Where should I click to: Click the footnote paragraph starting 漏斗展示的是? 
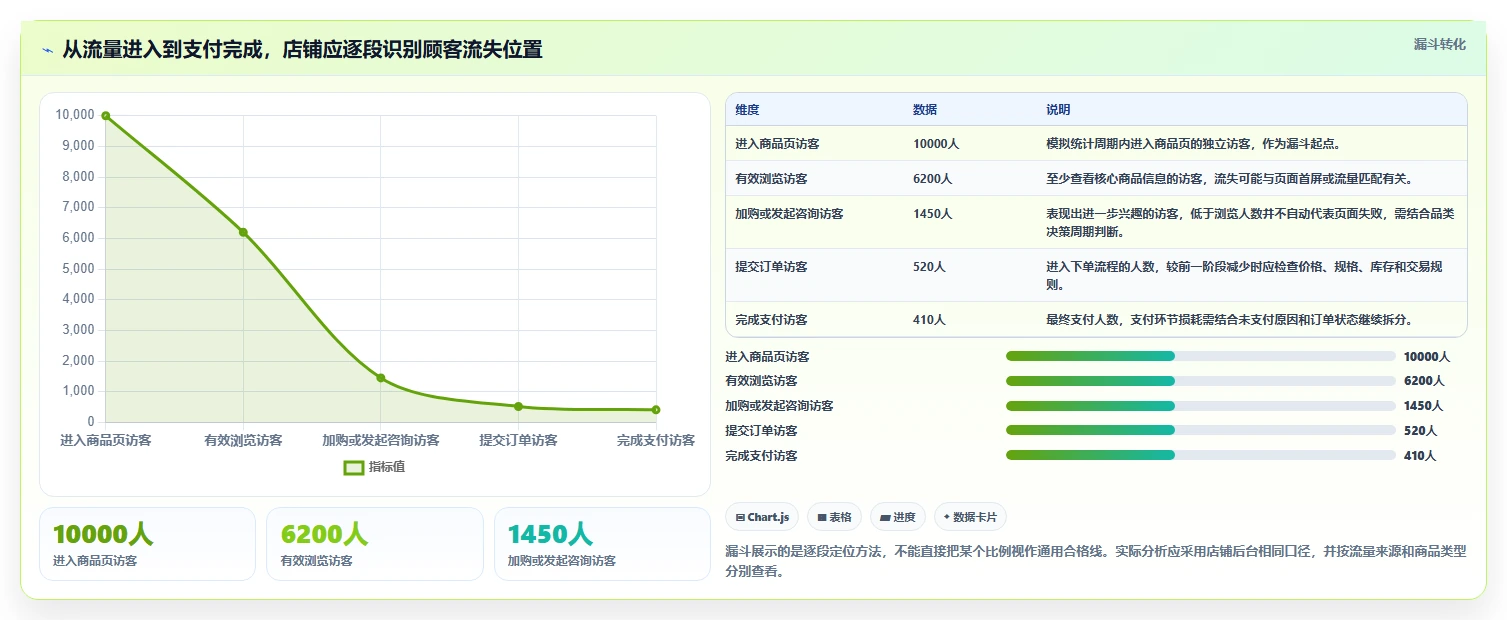click(x=1096, y=562)
